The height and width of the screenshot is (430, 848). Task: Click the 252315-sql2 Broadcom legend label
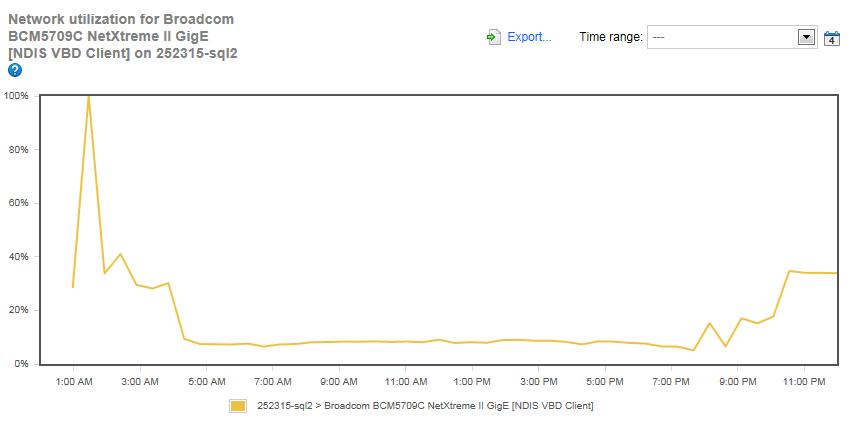pyautogui.click(x=425, y=406)
